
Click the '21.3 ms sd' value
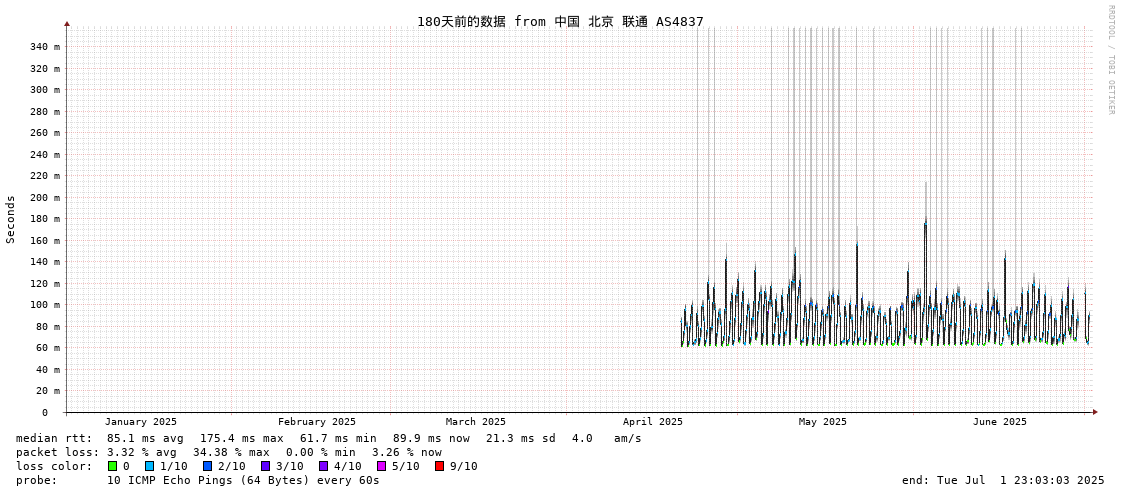[x=521, y=438]
